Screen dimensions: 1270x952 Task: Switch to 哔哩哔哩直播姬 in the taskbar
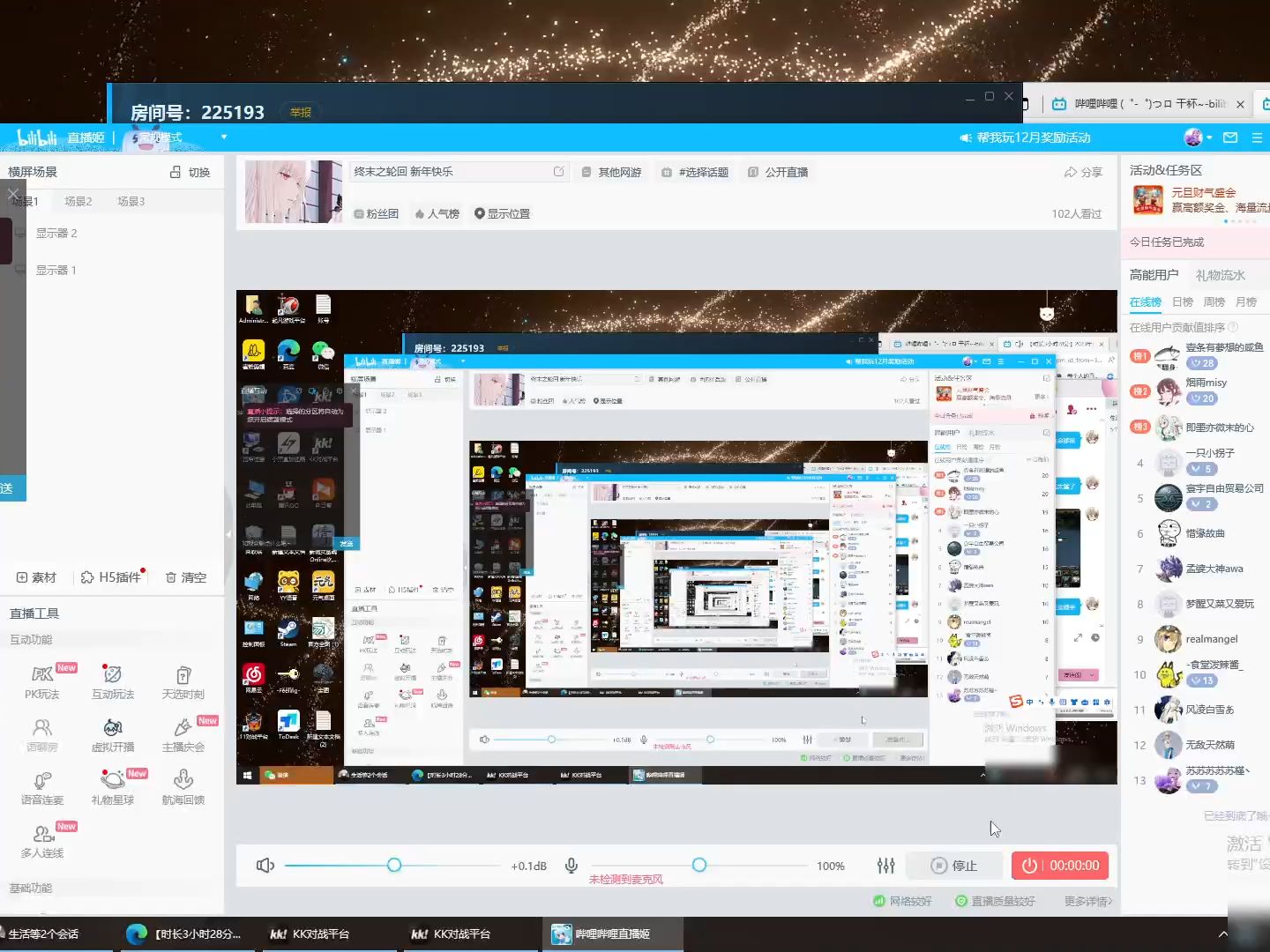coord(613,933)
